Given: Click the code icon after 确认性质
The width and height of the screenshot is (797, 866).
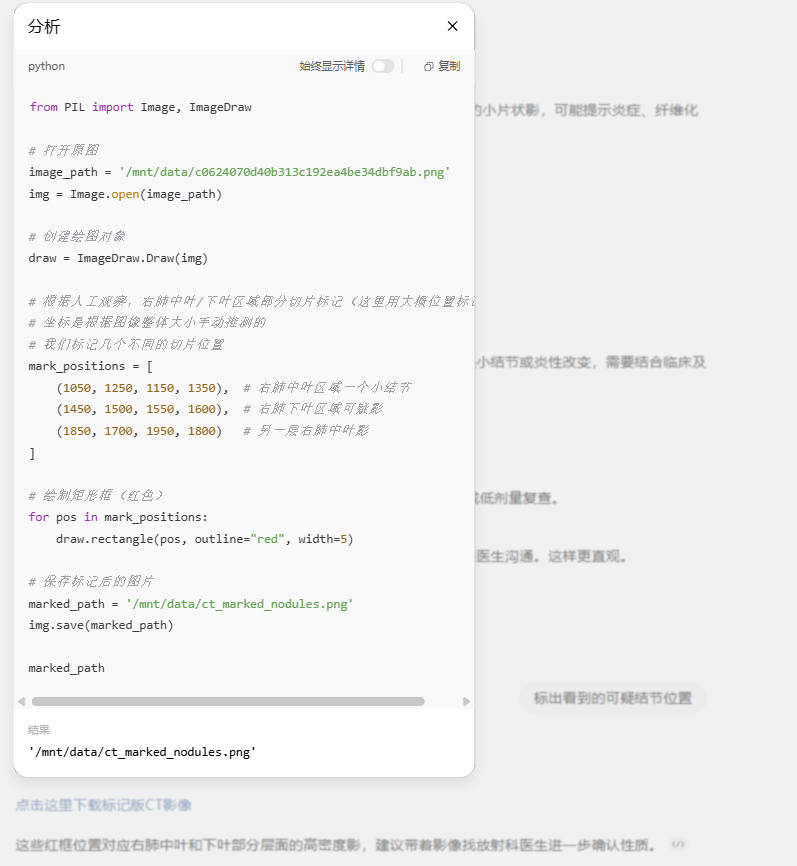Looking at the screenshot, I should tap(678, 844).
